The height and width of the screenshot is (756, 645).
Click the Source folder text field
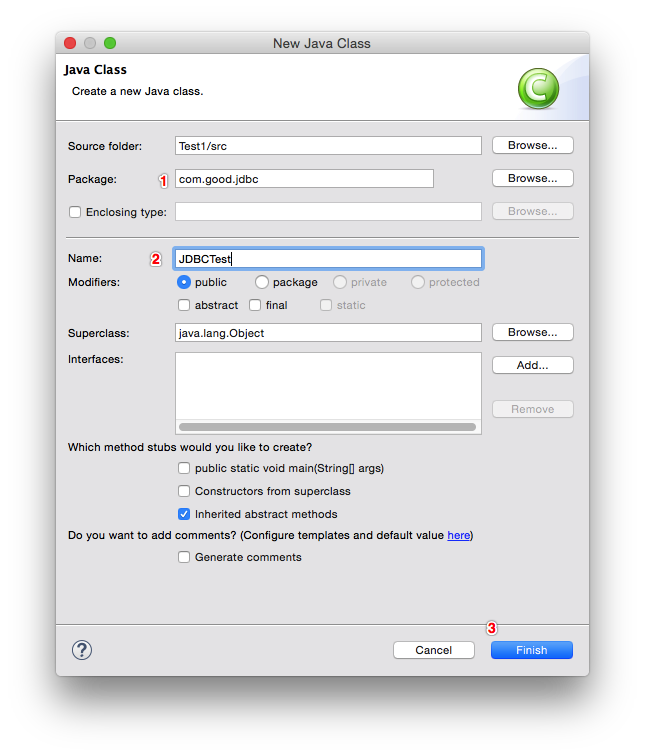tap(328, 146)
